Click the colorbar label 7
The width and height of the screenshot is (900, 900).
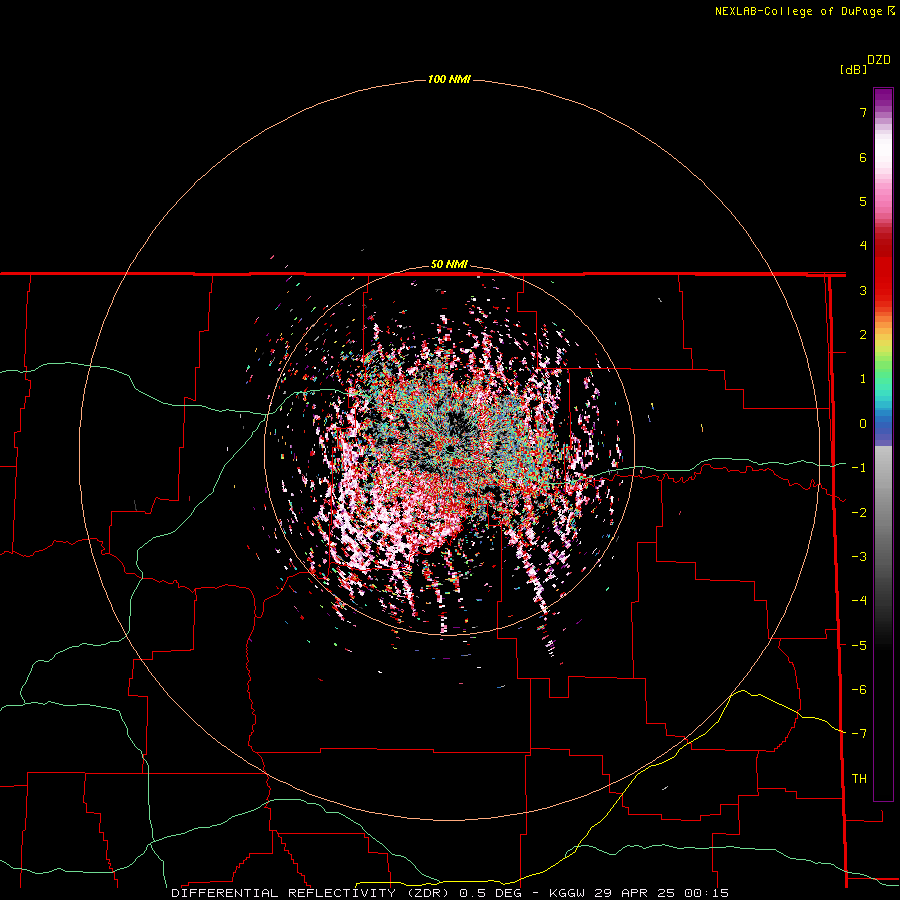863,112
